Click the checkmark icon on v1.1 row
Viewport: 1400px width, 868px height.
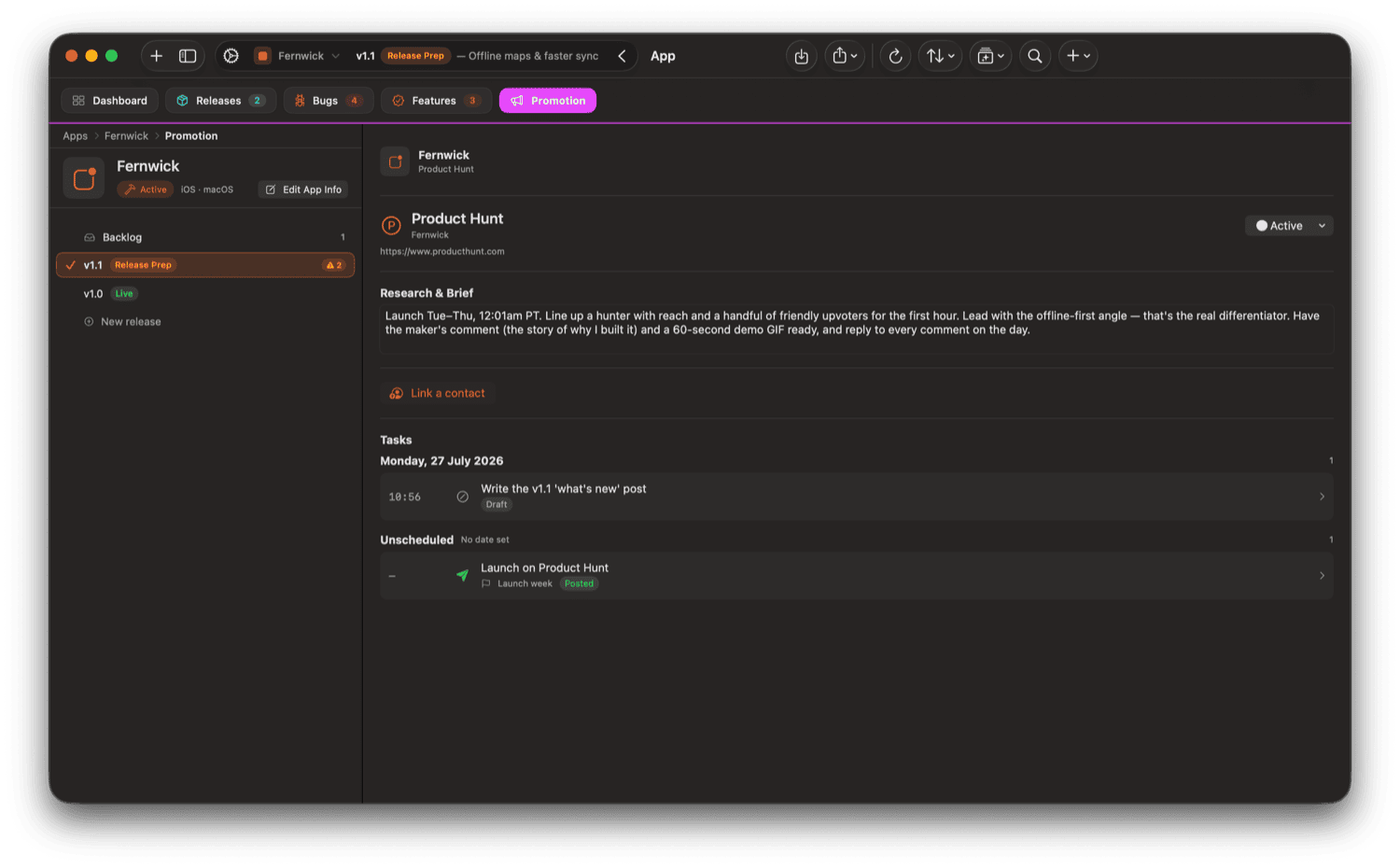(71, 265)
